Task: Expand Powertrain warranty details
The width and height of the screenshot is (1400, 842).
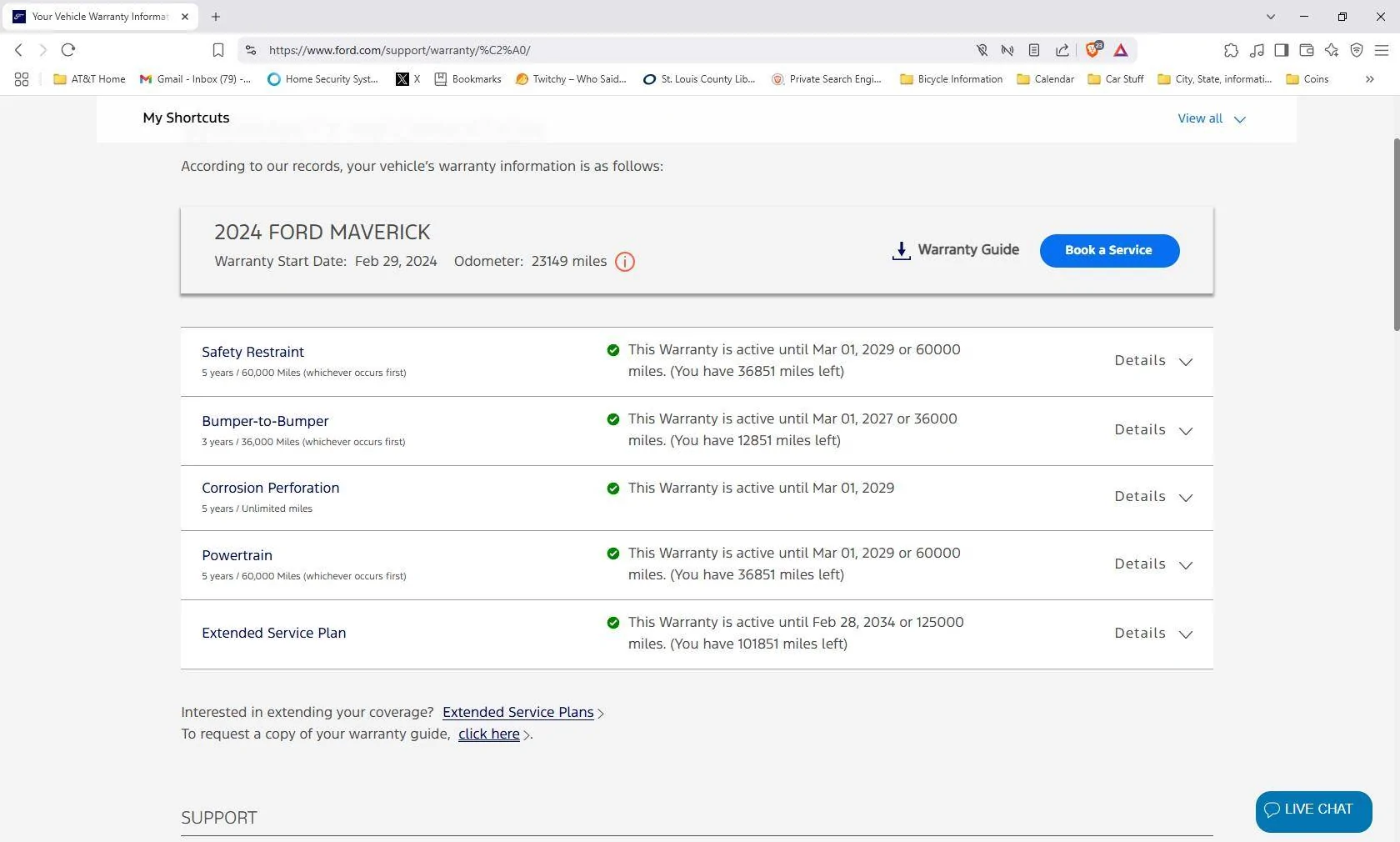Action: [1153, 564]
